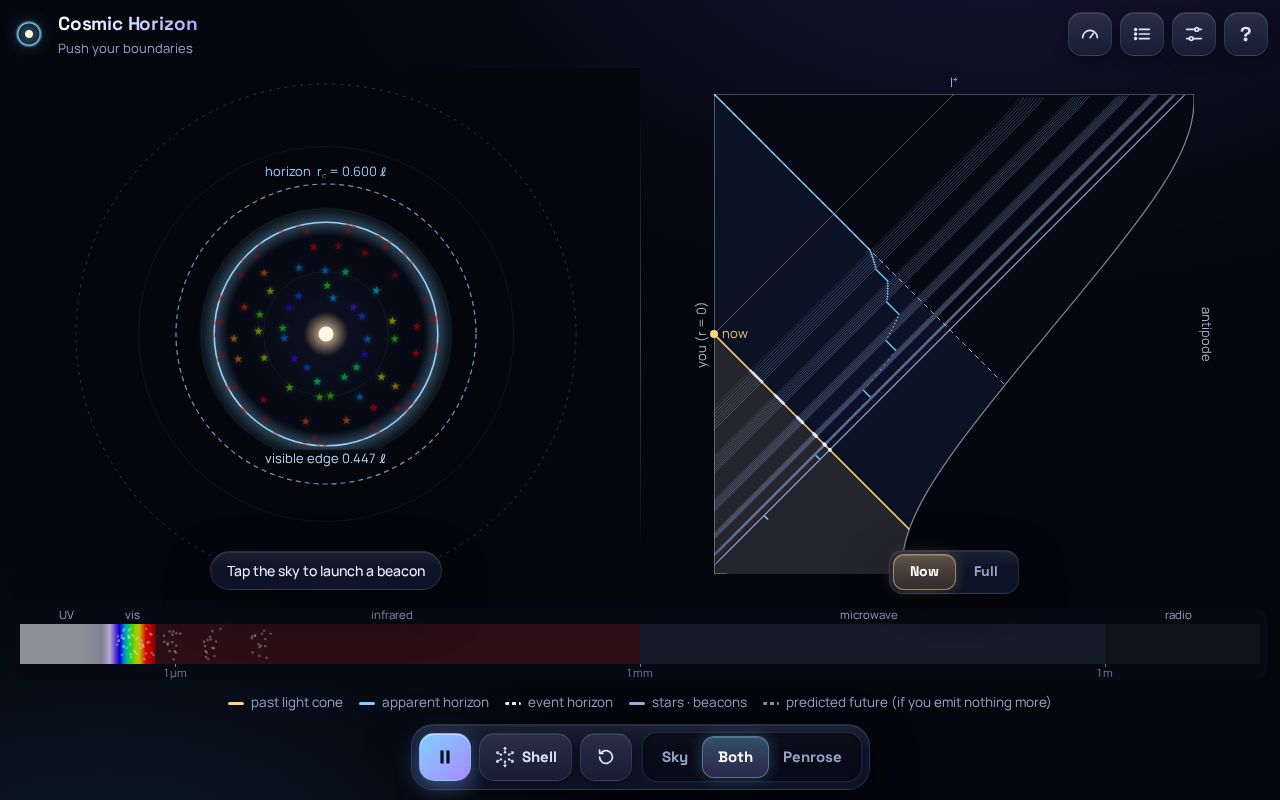Image resolution: width=1280 pixels, height=800 pixels.
Task: Click the 'radio' spectrum label
Action: (x=1178, y=615)
